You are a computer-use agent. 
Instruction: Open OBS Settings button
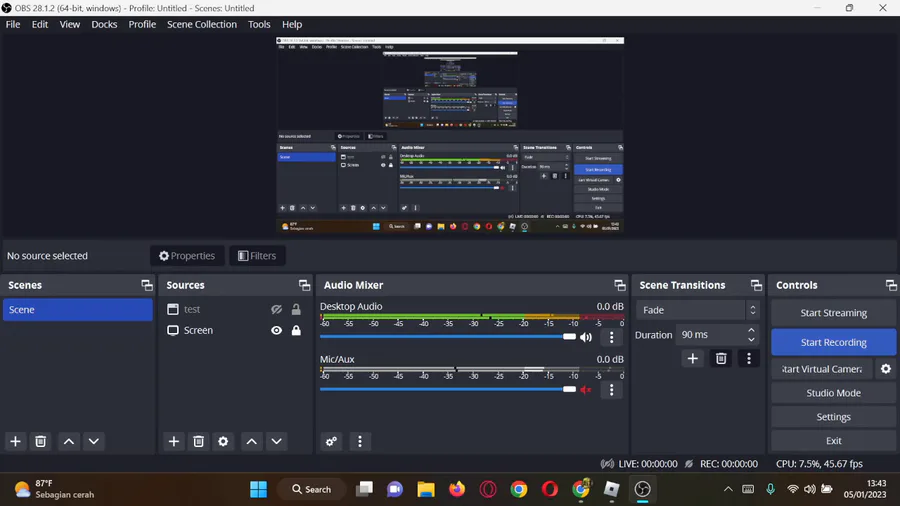833,417
